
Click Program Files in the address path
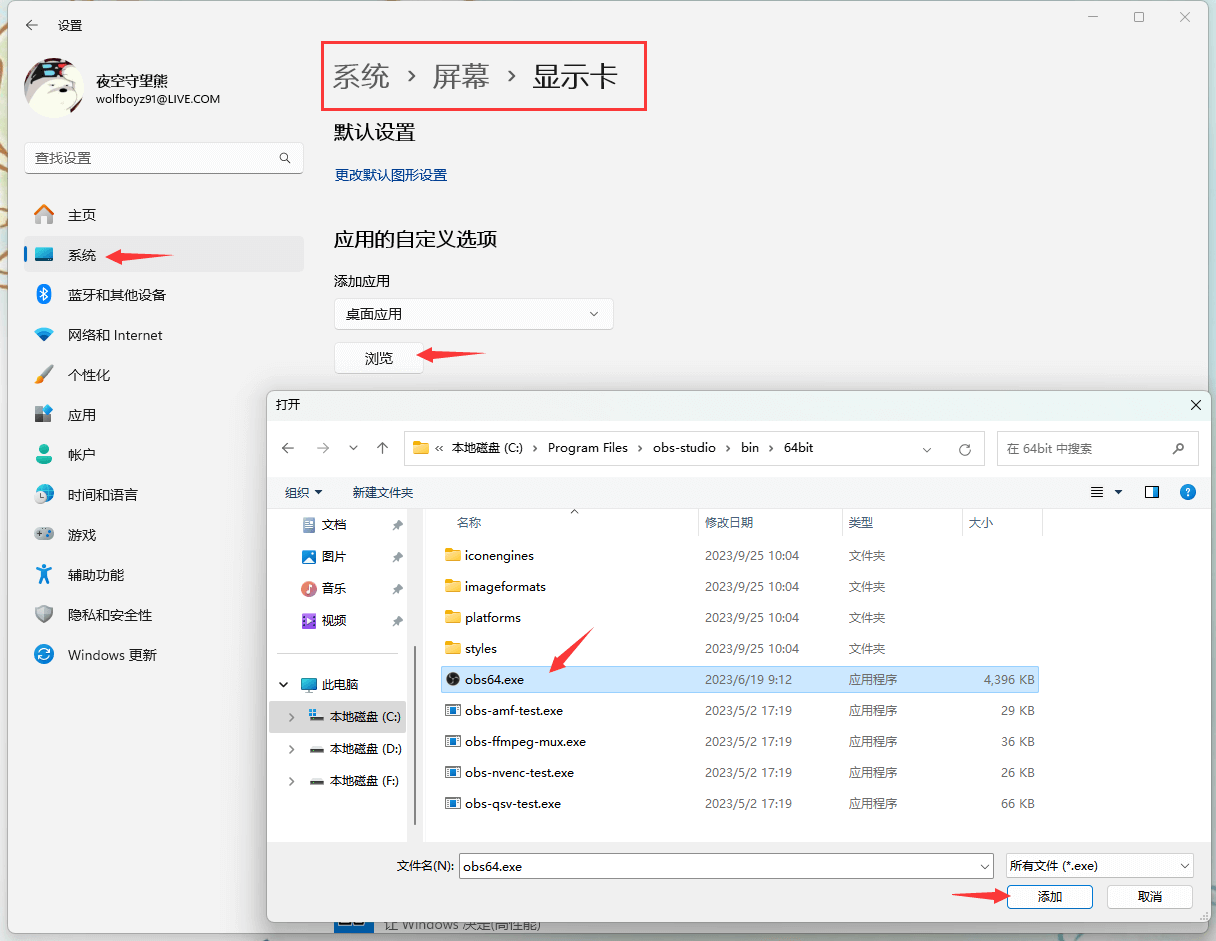tap(588, 448)
